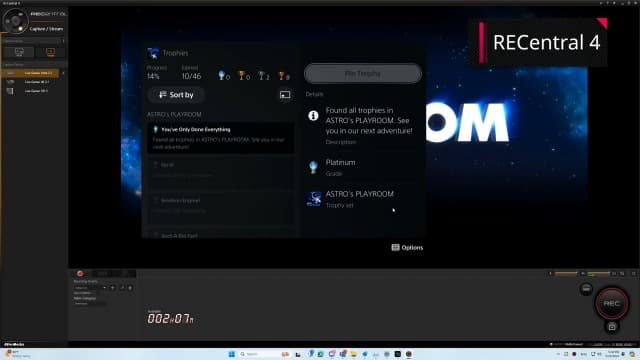Select the highlighted multi-scene mode icon
This screenshot has height=360, width=640.
50,52
